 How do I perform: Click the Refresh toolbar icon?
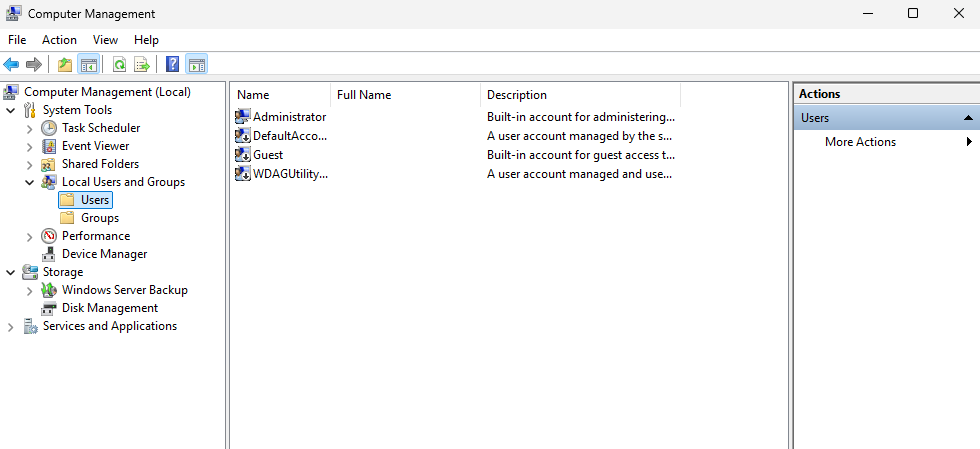(x=119, y=64)
